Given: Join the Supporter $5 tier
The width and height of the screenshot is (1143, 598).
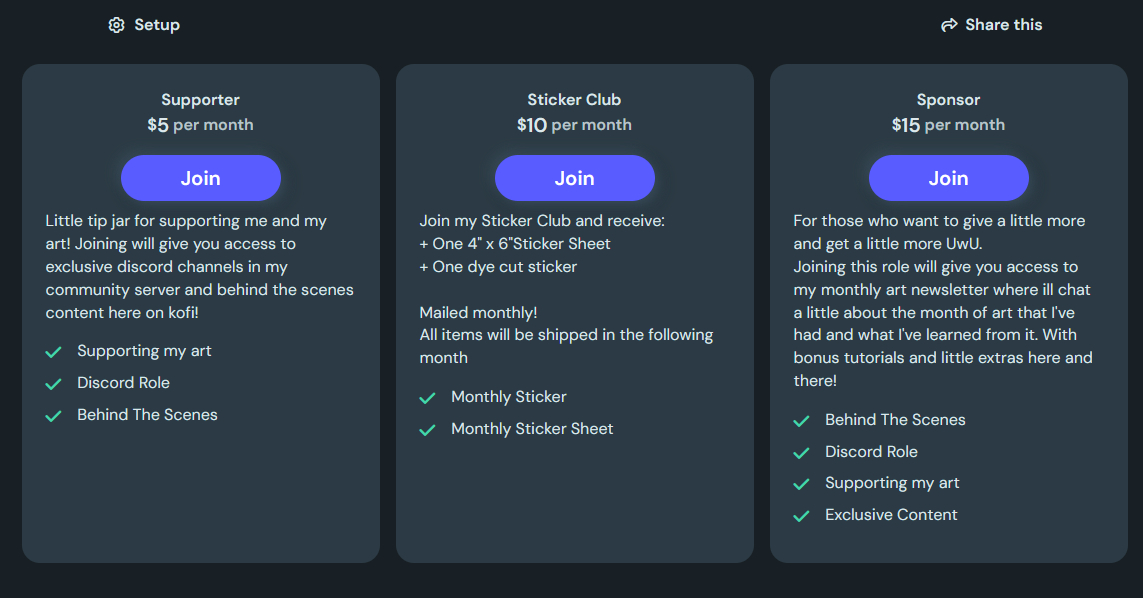Looking at the screenshot, I should point(200,178).
